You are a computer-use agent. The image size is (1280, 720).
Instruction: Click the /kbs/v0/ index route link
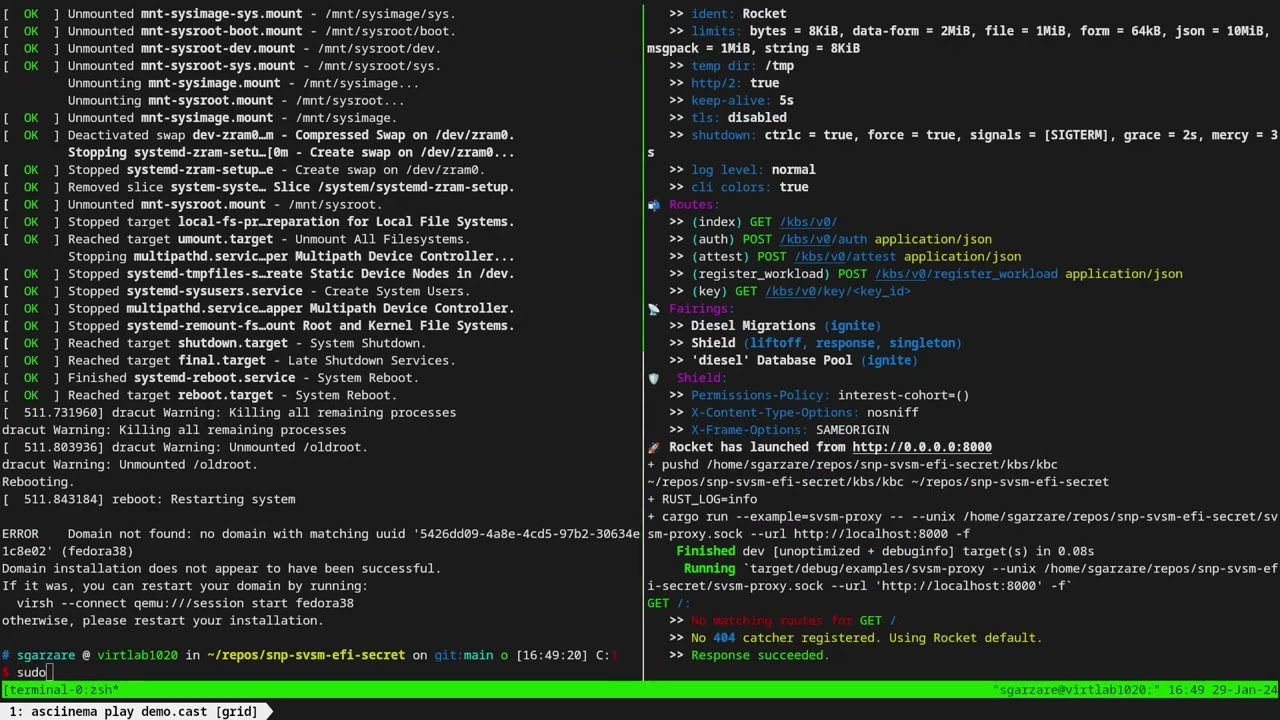click(x=808, y=222)
